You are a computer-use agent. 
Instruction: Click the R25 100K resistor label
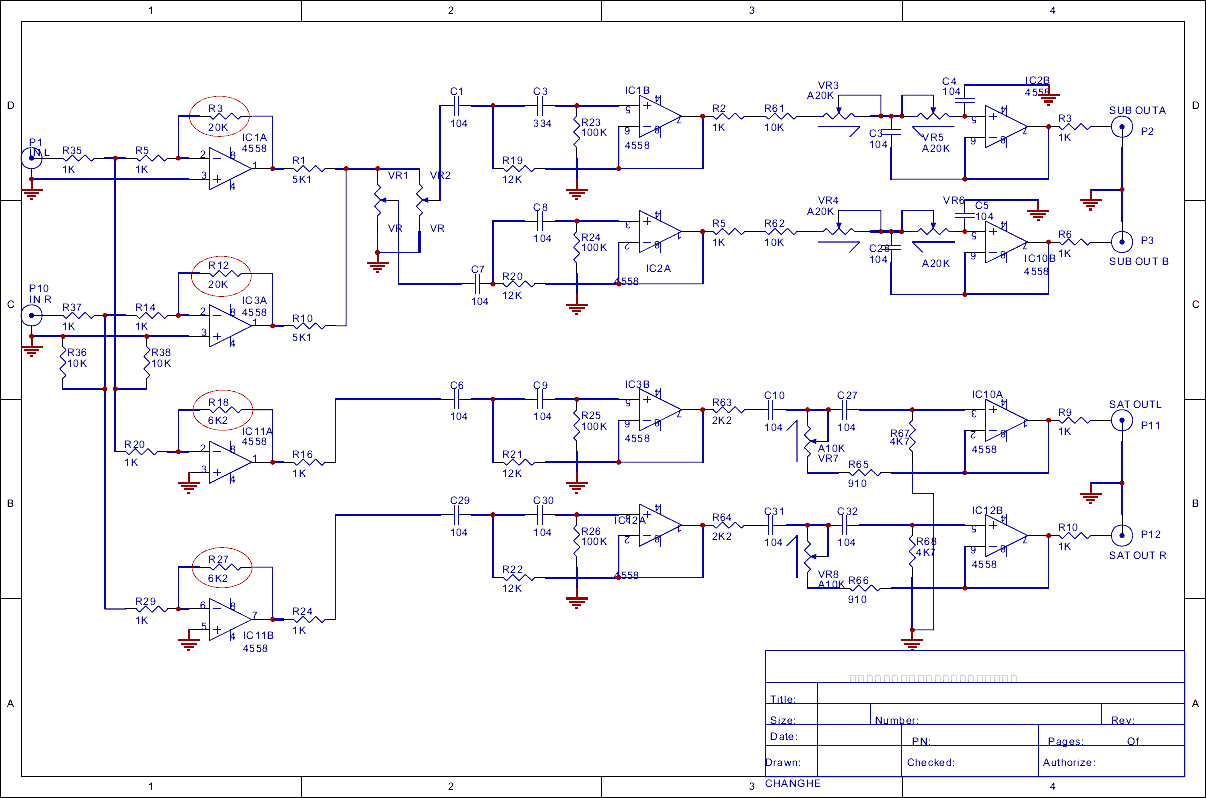coord(594,420)
